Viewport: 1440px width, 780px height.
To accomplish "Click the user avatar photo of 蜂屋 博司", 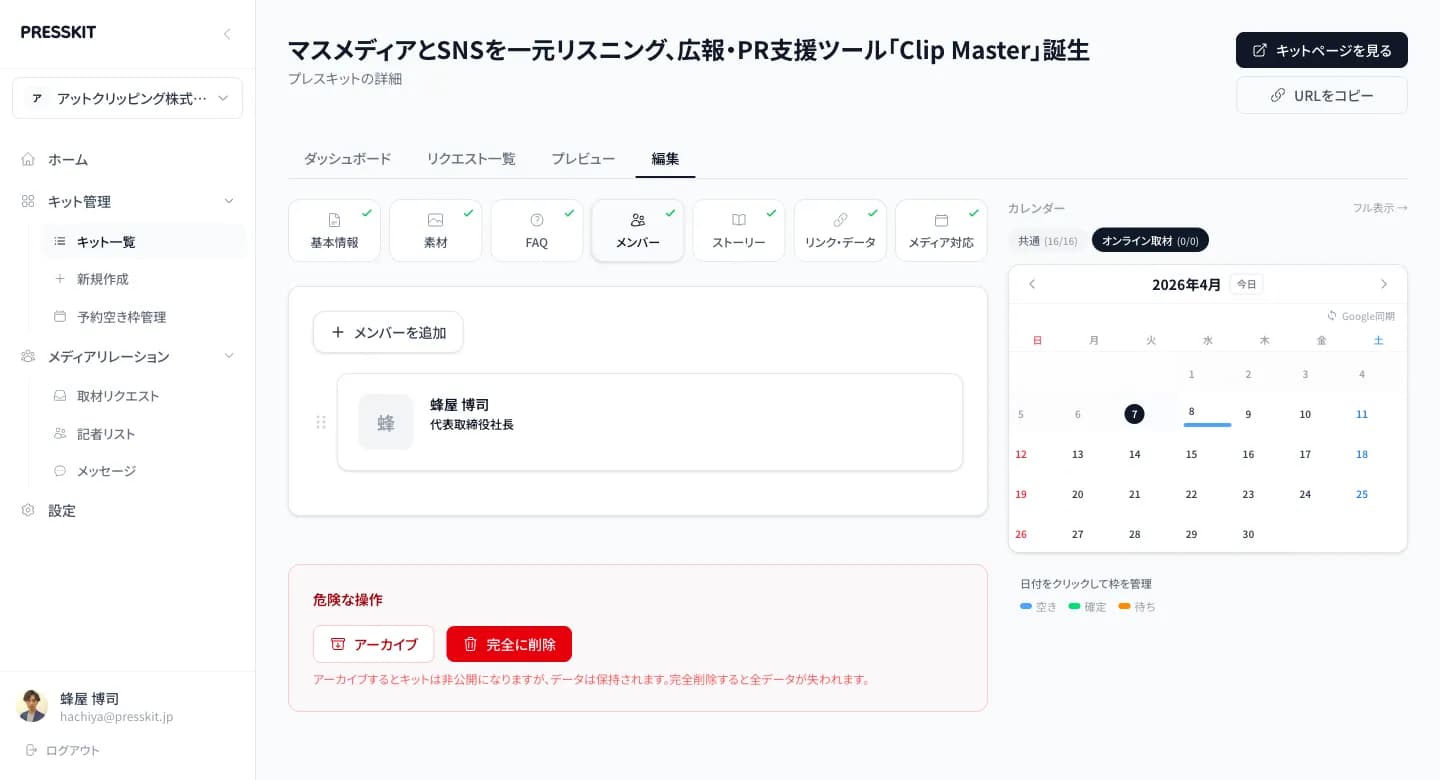I will pos(32,706).
